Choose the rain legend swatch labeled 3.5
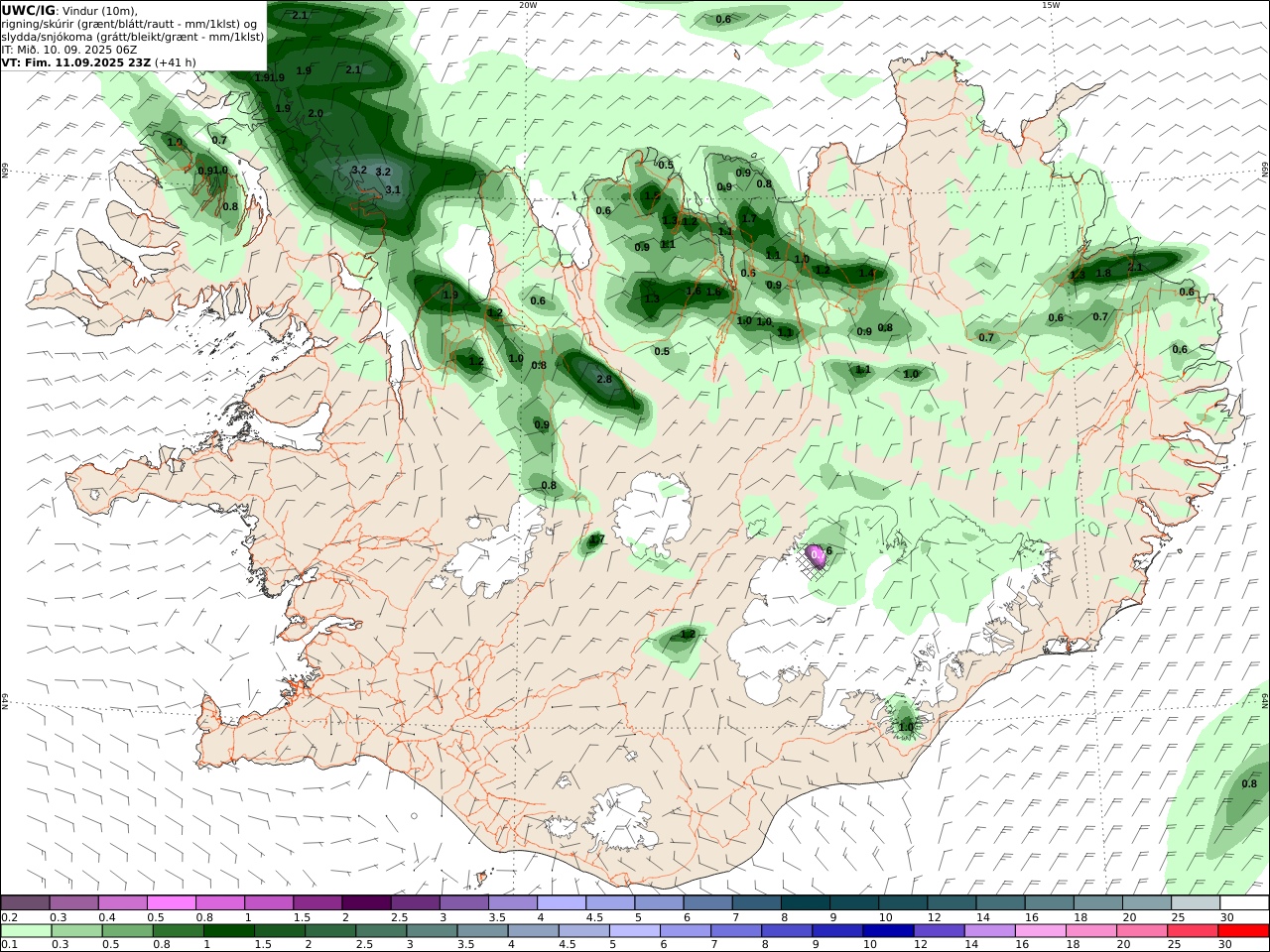The width and height of the screenshot is (1270, 952). (x=483, y=930)
